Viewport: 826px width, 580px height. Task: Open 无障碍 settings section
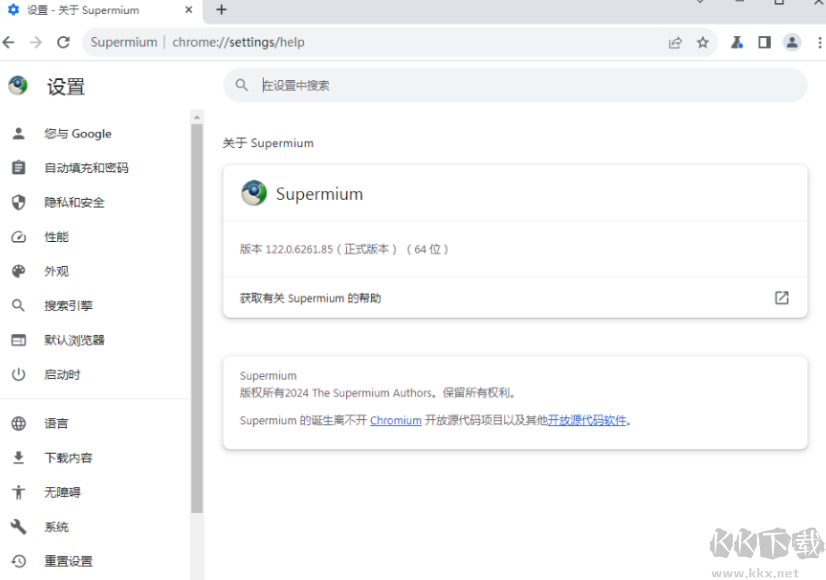pos(95,493)
